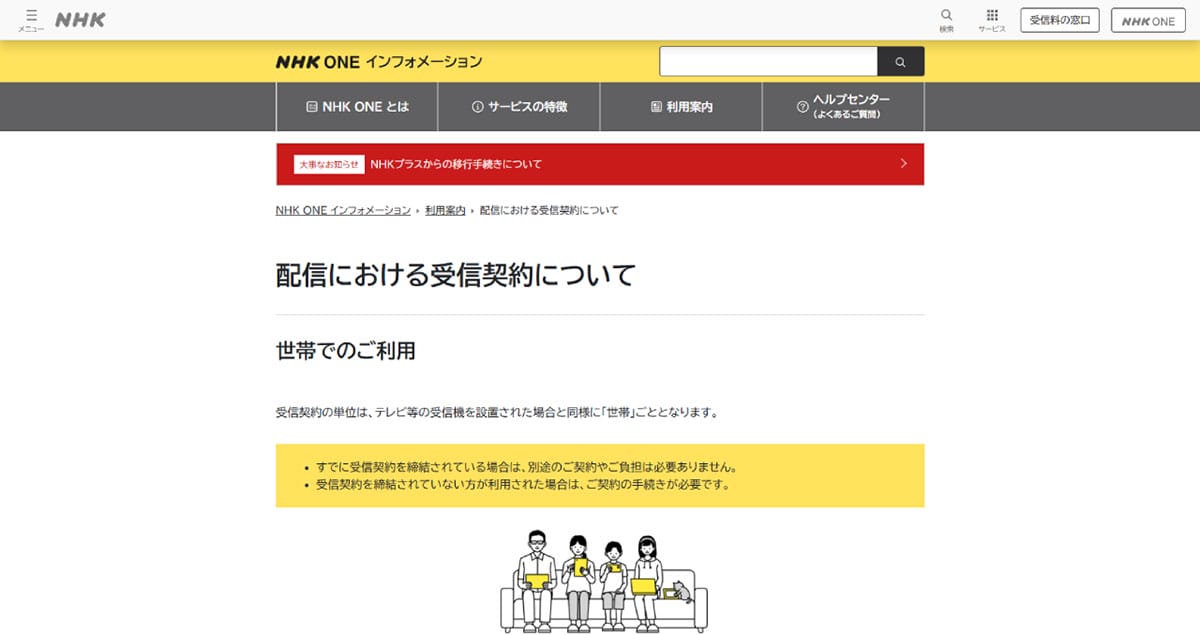The width and height of the screenshot is (1200, 635).
Task: Open the NHK ONE インフォメーション breadcrumb link
Action: click(x=342, y=210)
